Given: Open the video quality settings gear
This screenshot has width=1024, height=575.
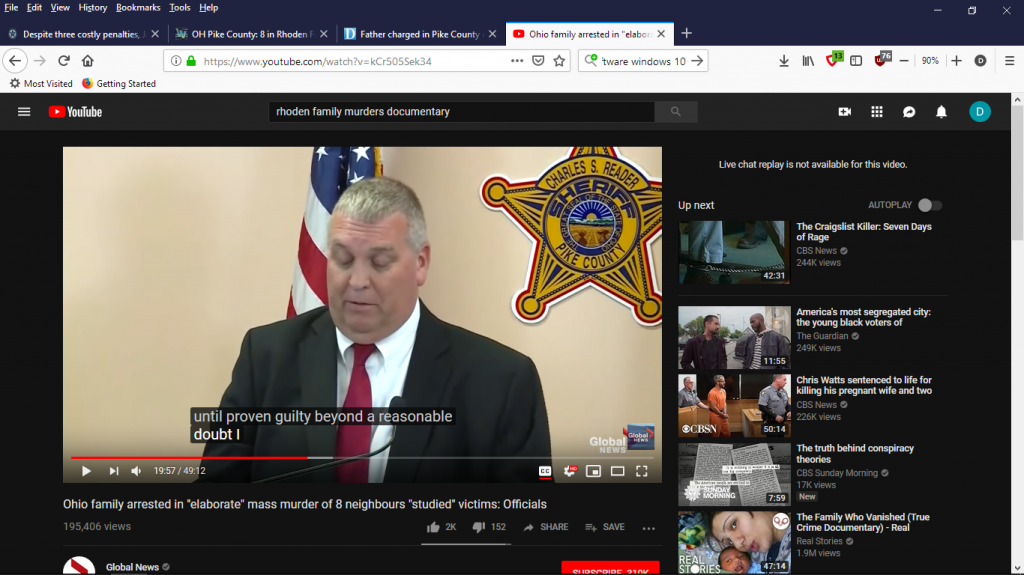Looking at the screenshot, I should 570,471.
